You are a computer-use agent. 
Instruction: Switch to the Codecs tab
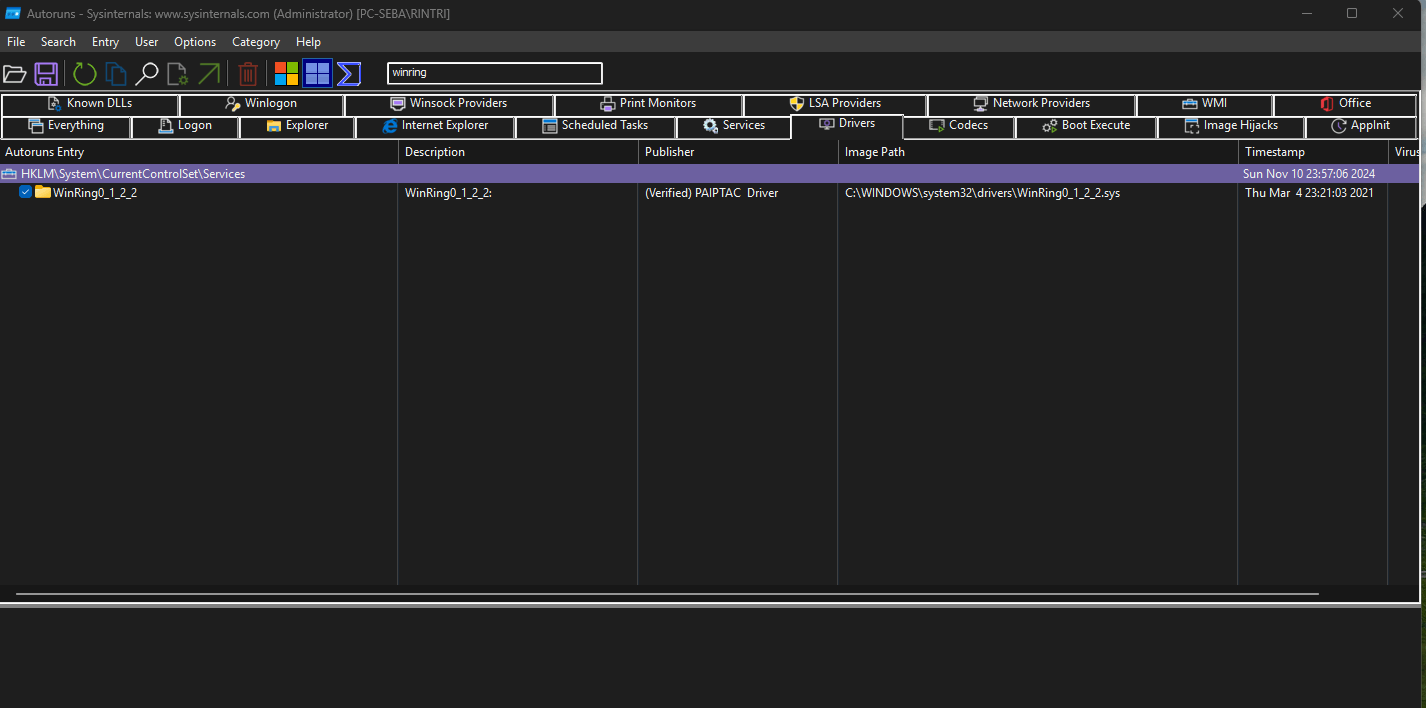tap(958, 126)
